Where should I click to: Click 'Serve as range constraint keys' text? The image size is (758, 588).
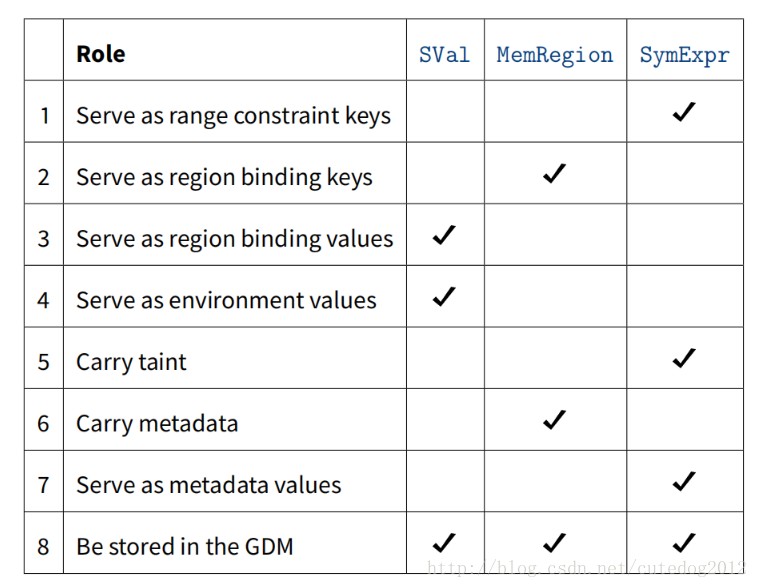pos(233,116)
